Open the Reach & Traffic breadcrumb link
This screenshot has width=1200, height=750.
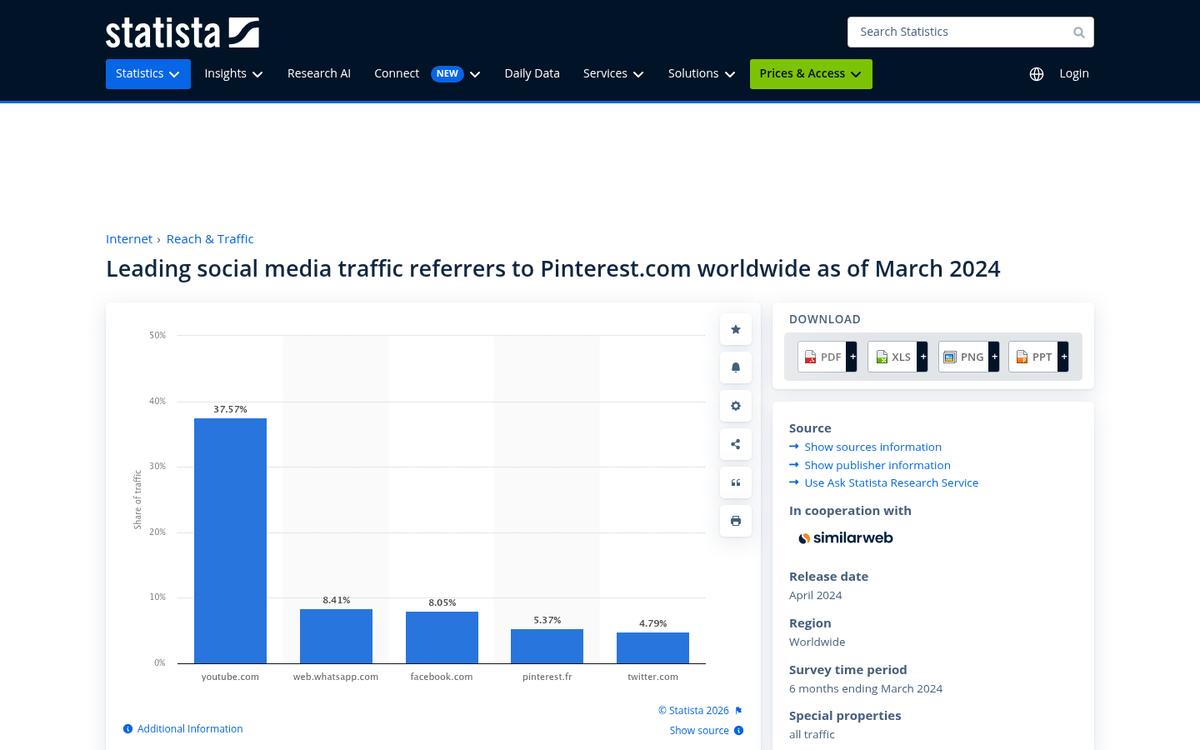(210, 238)
